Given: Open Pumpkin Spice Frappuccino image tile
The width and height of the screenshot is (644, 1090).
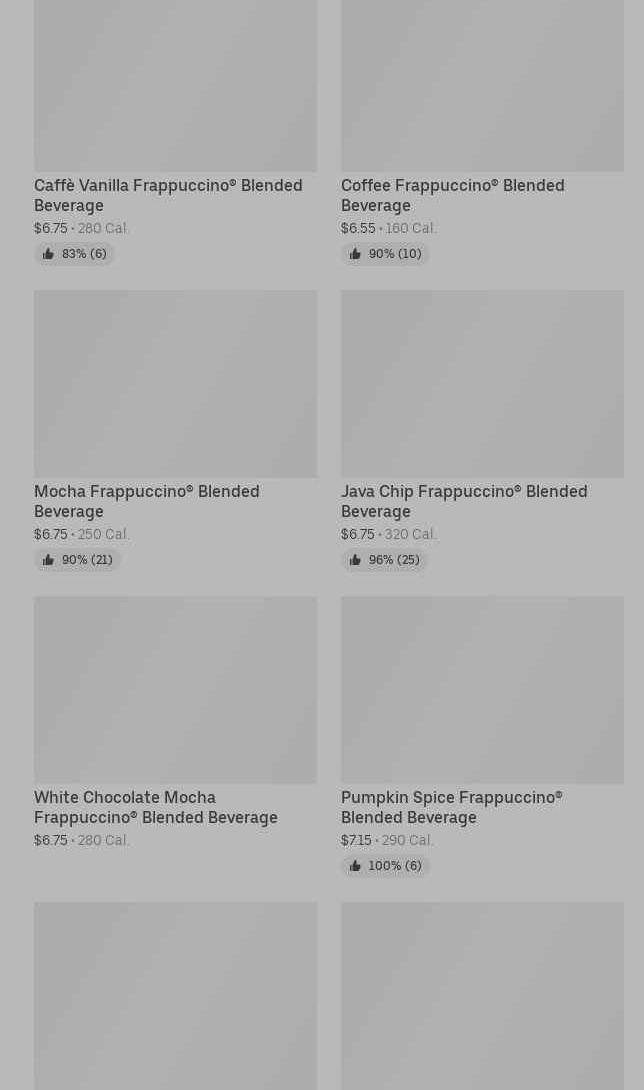Looking at the screenshot, I should coord(482,689).
